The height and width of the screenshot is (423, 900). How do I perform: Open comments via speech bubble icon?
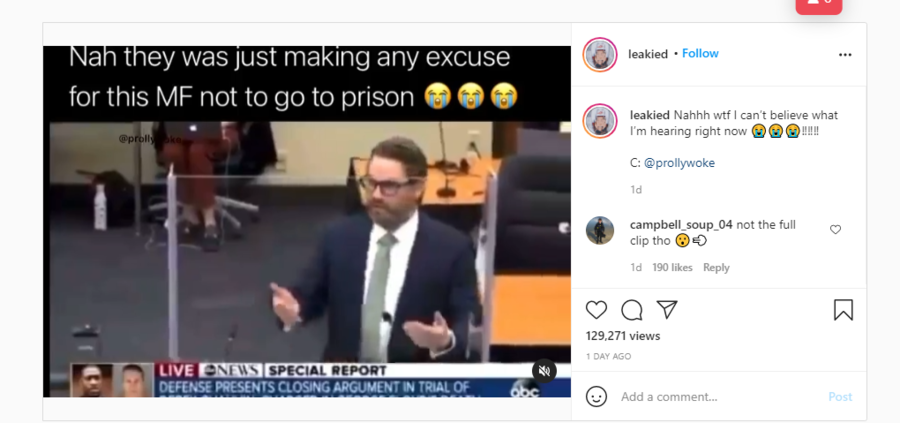point(631,310)
